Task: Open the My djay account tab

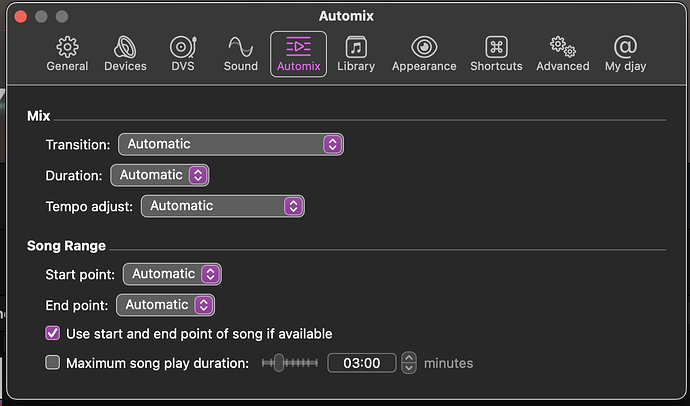Action: click(x=625, y=54)
